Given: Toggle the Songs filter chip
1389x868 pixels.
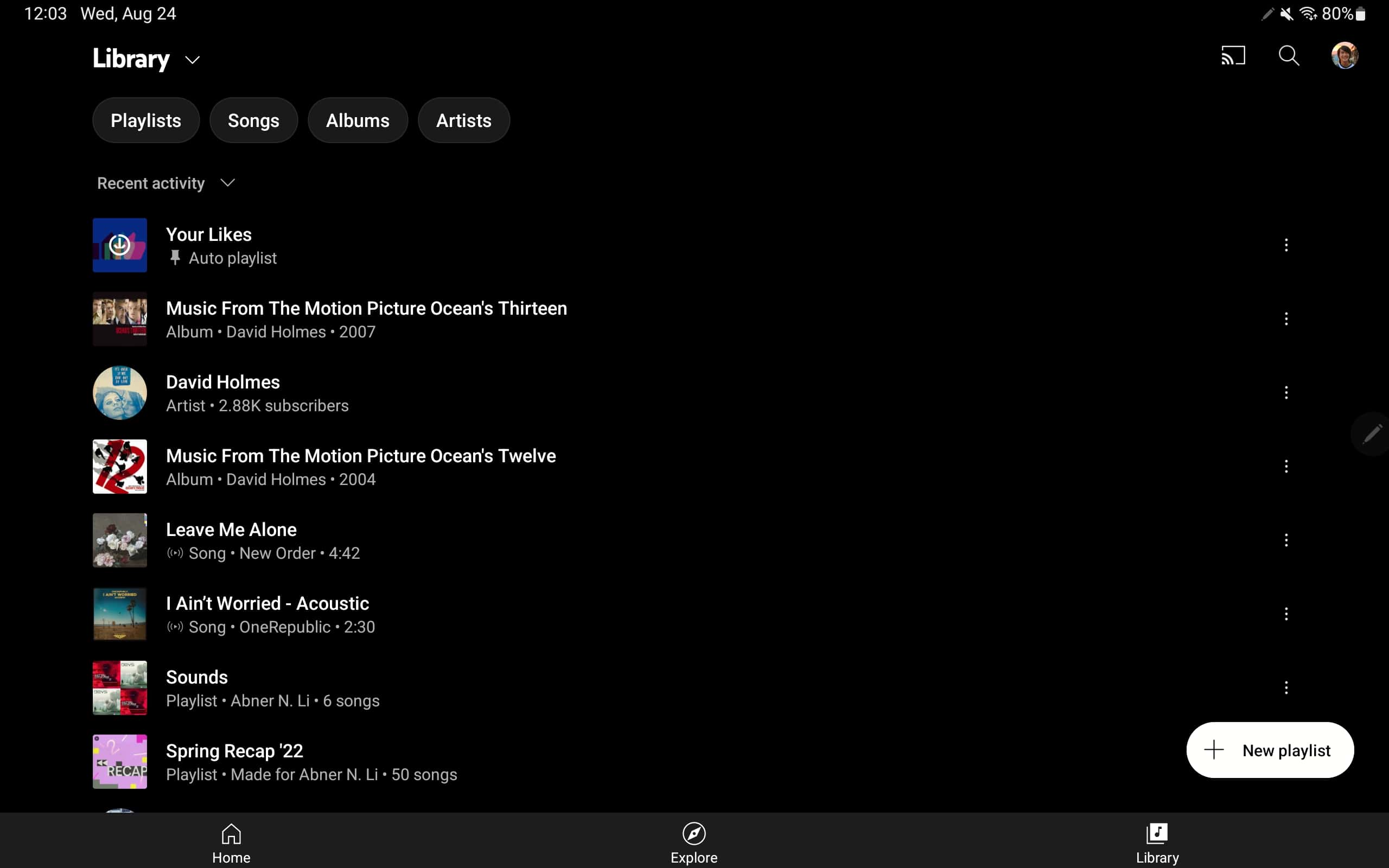Looking at the screenshot, I should [253, 120].
